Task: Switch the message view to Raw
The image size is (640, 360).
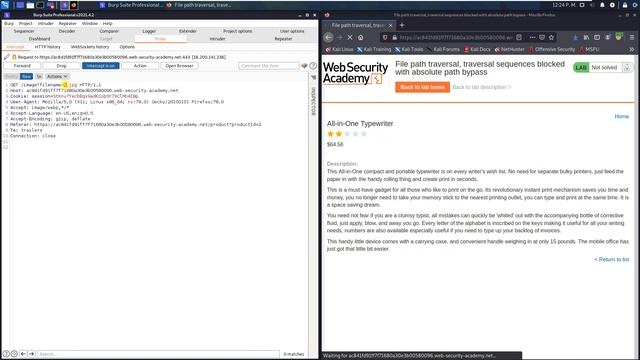Action: point(26,76)
